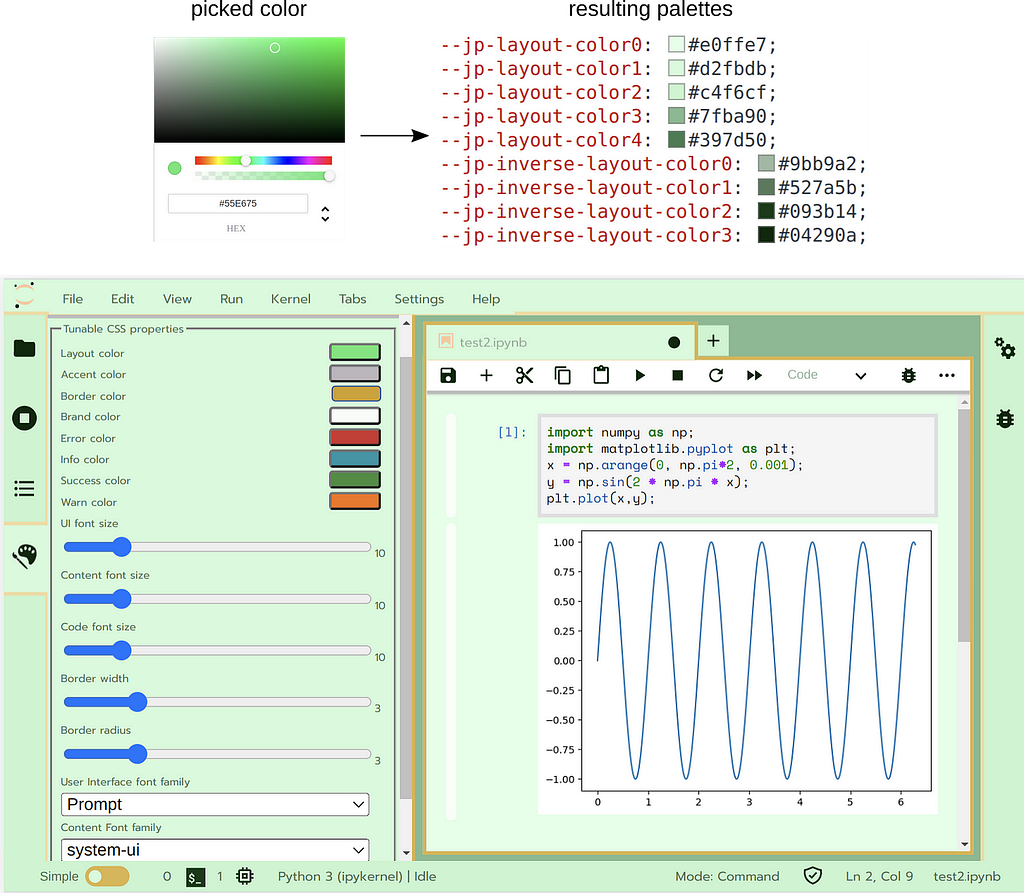Open the Run menu

pyautogui.click(x=231, y=299)
